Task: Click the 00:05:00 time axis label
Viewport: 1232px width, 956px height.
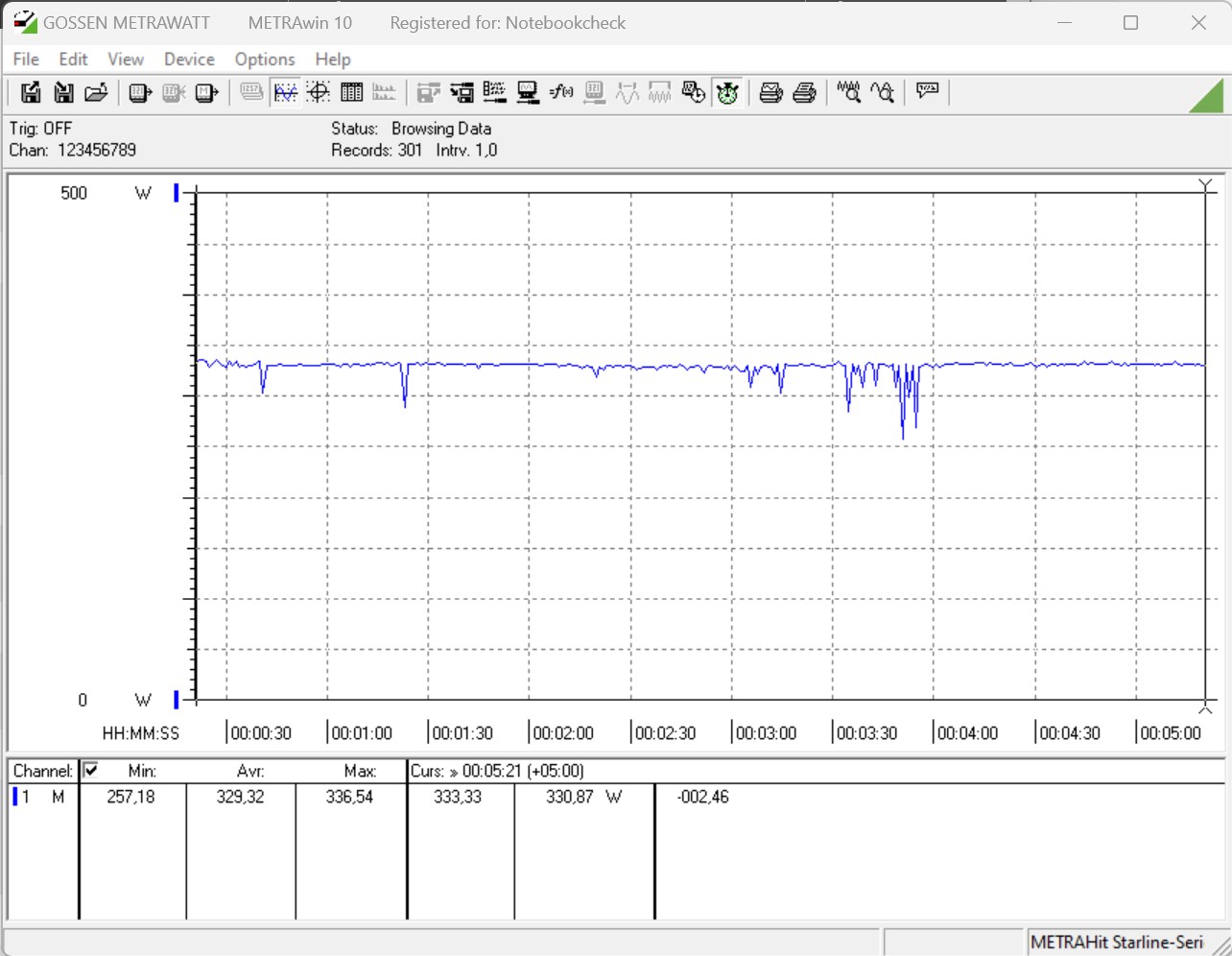Action: pos(1170,733)
